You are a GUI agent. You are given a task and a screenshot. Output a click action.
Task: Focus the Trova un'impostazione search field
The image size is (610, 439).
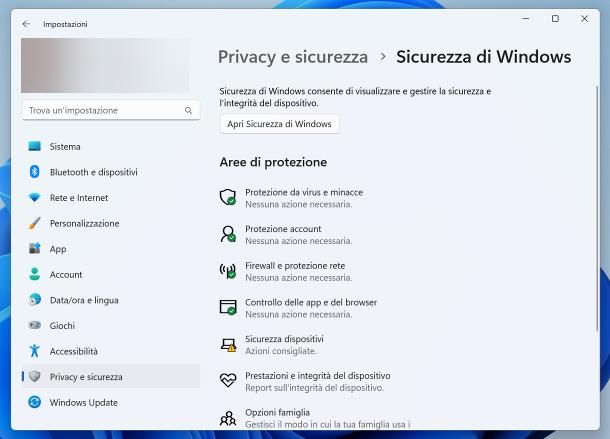[x=111, y=111]
